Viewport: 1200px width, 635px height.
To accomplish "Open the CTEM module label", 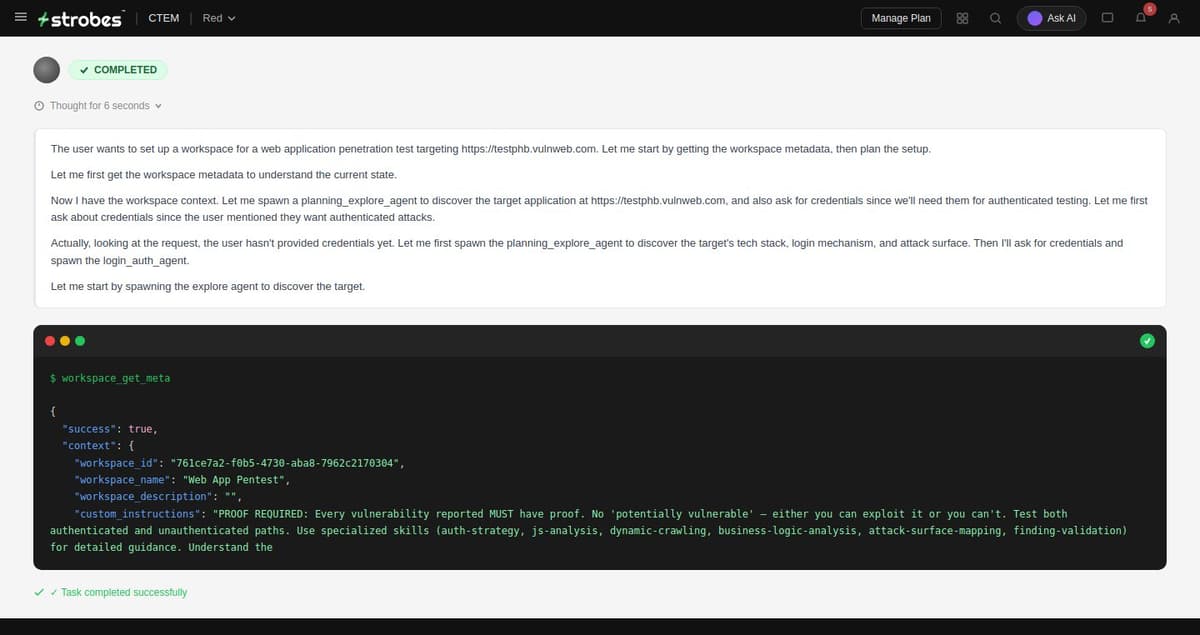I will [163, 18].
